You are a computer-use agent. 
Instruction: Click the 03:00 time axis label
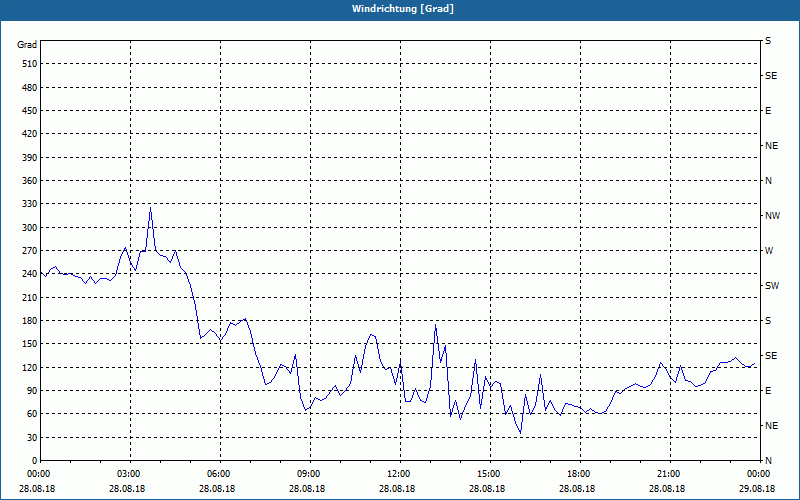(x=129, y=474)
